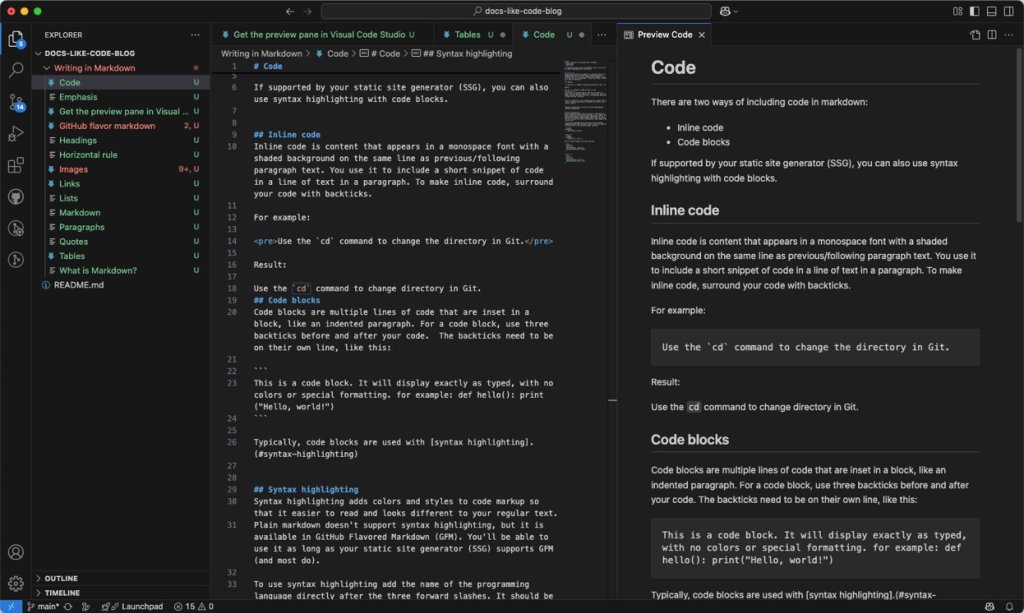
Task: Open Links file in explorer
Action: [x=121, y=183]
